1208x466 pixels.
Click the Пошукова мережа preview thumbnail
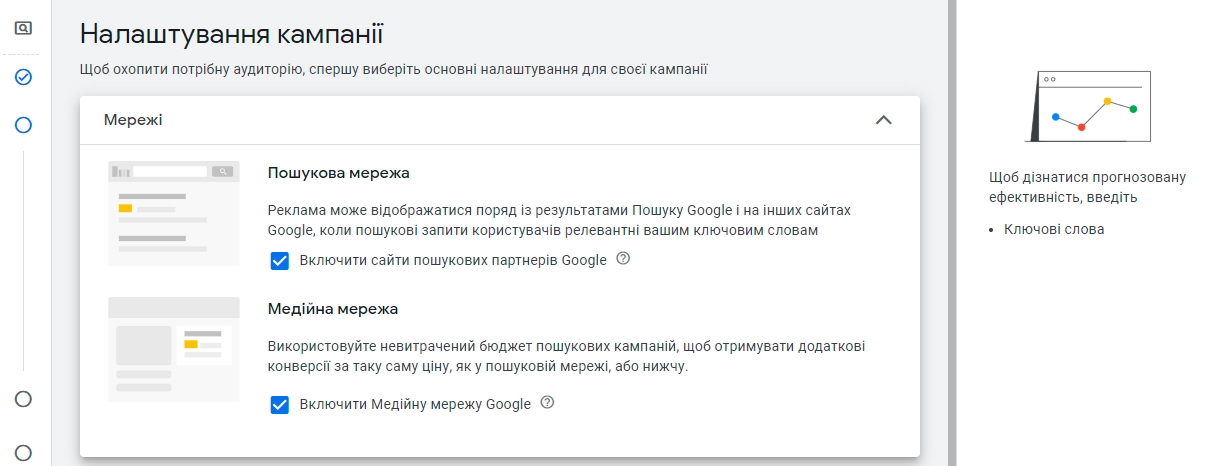(174, 213)
